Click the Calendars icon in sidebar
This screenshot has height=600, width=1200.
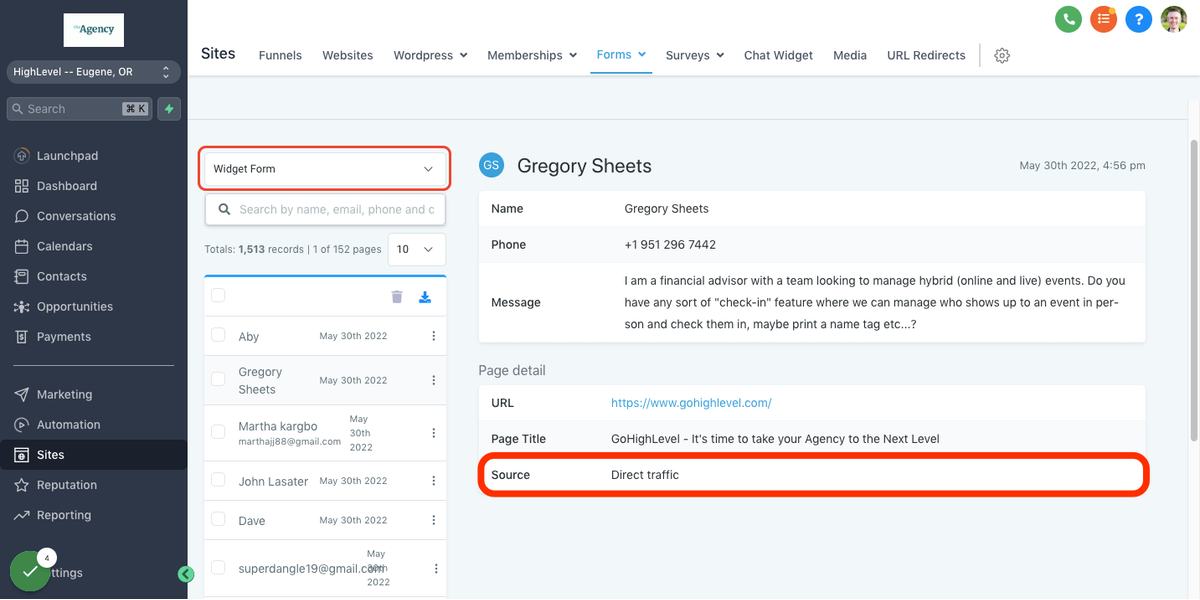[22, 246]
